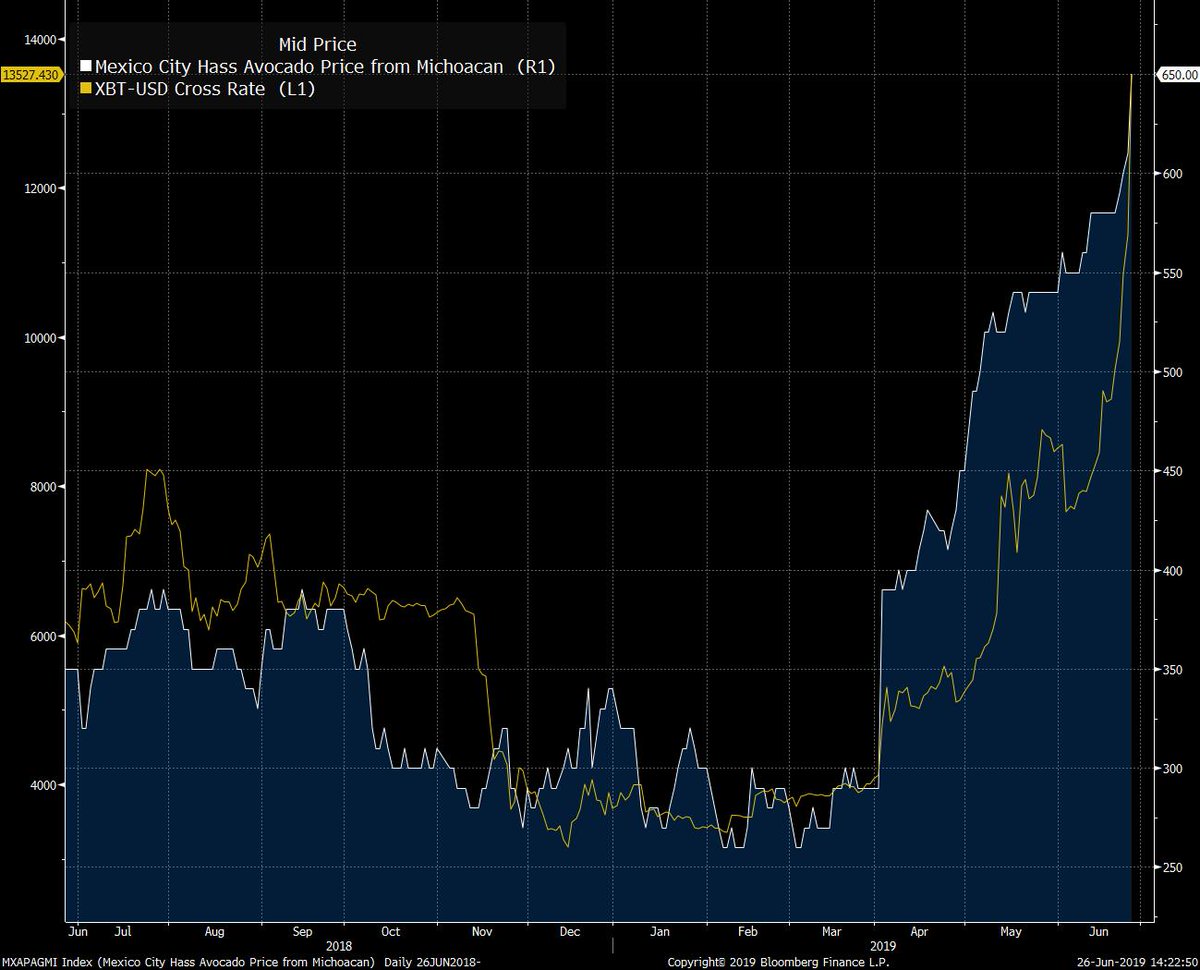Image resolution: width=1200 pixels, height=970 pixels.
Task: Click the Aug month label on time axis
Action: coord(214,931)
